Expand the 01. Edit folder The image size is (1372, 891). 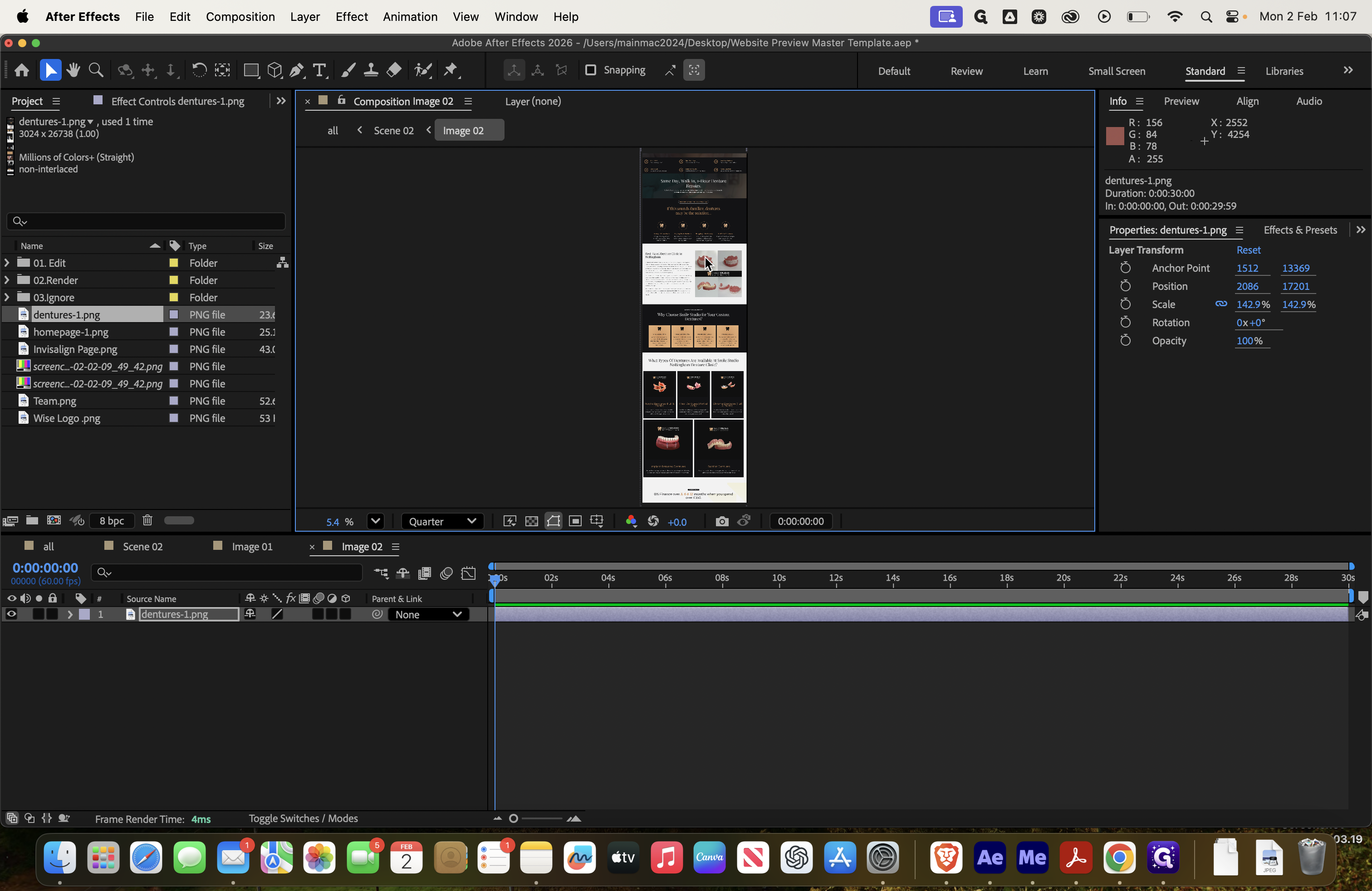tap(7, 263)
